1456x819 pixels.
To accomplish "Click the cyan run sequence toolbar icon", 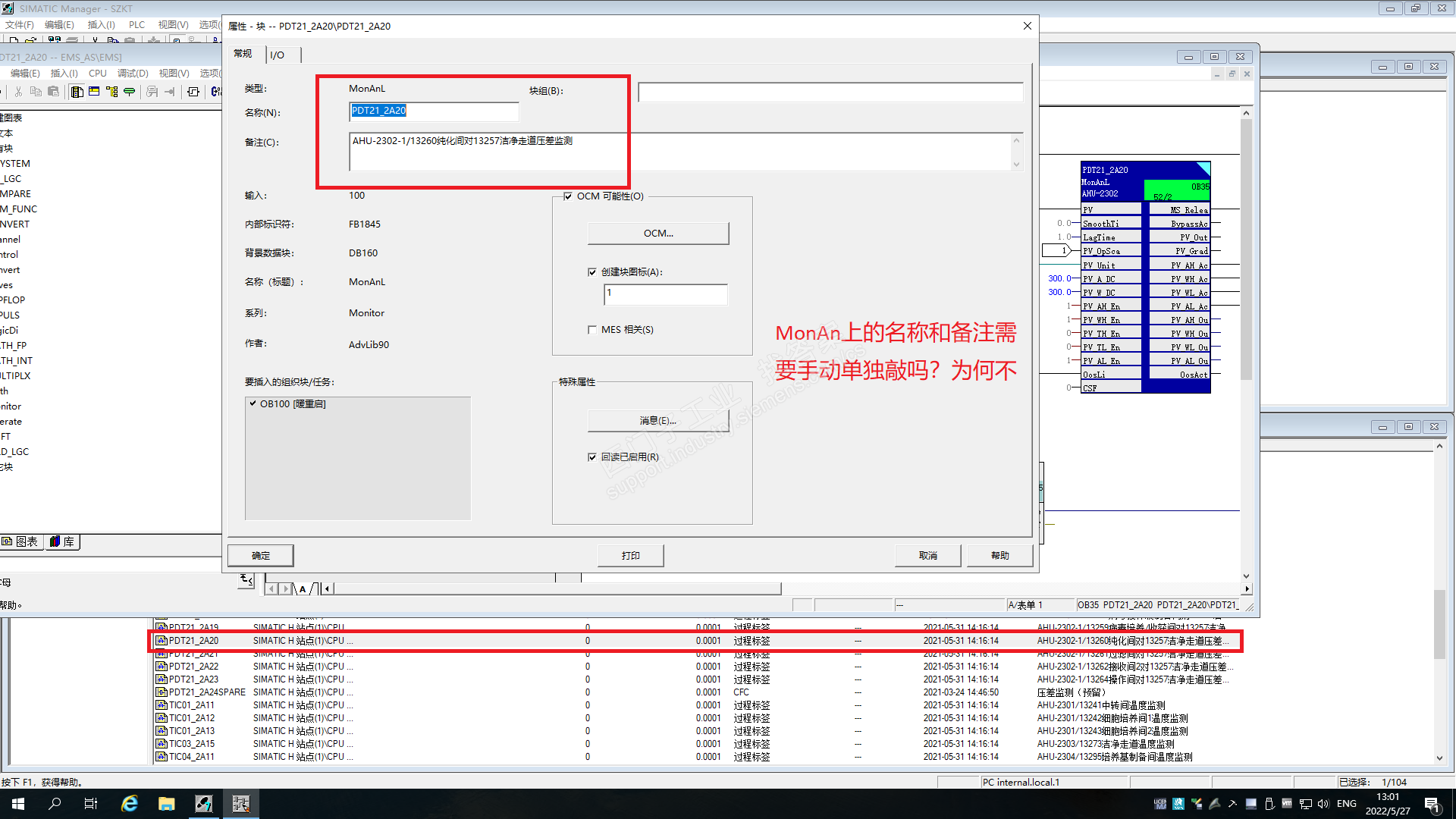I will click(130, 92).
